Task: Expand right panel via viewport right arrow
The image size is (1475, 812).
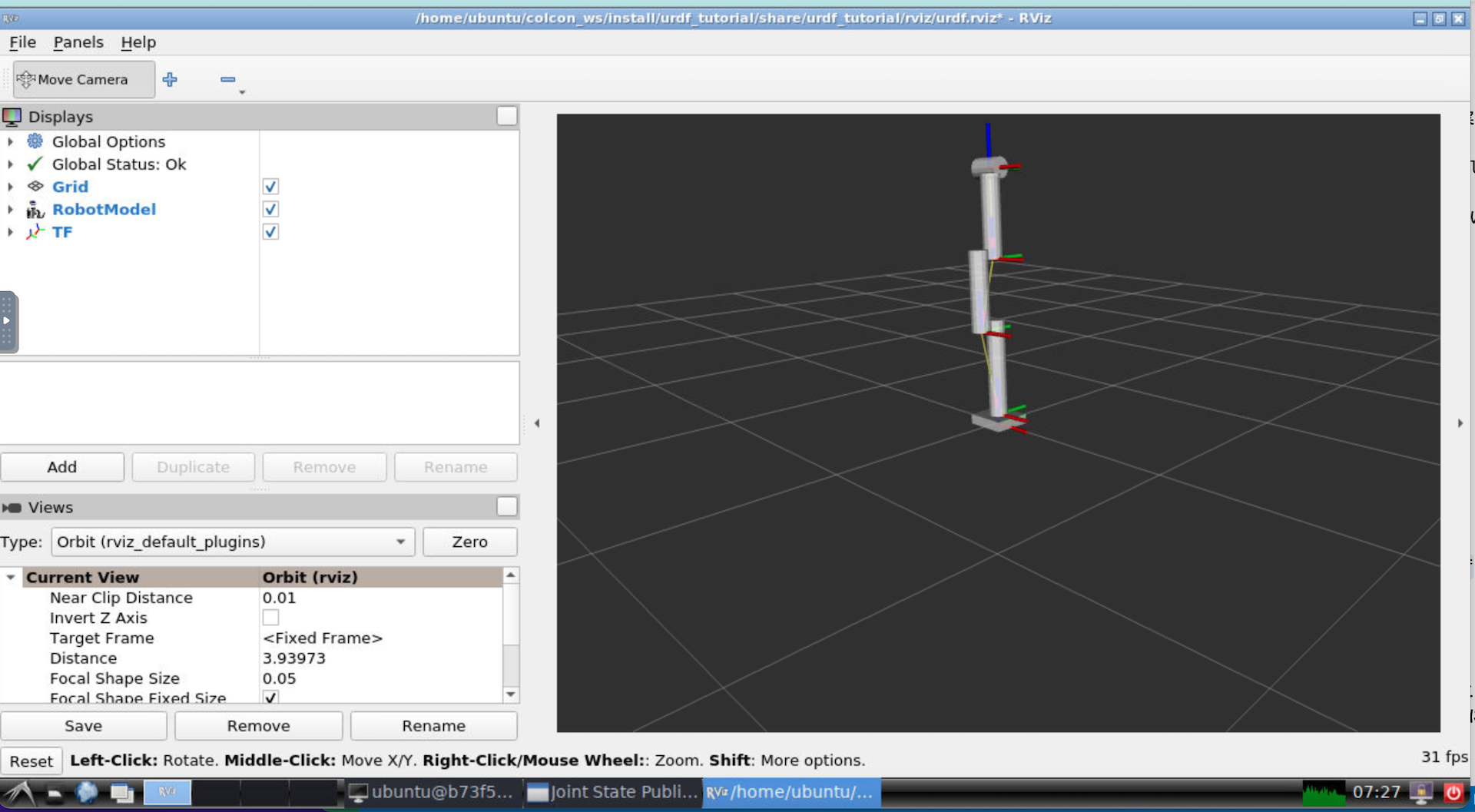Action: 1460,423
